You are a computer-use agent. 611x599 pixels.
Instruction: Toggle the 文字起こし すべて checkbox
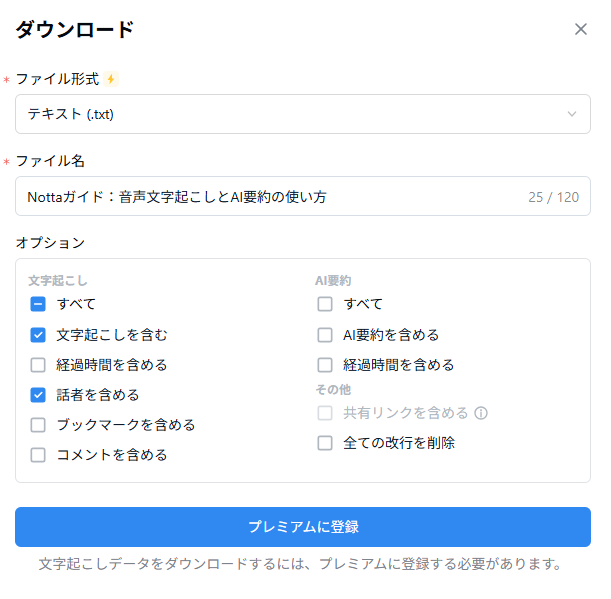(38, 304)
